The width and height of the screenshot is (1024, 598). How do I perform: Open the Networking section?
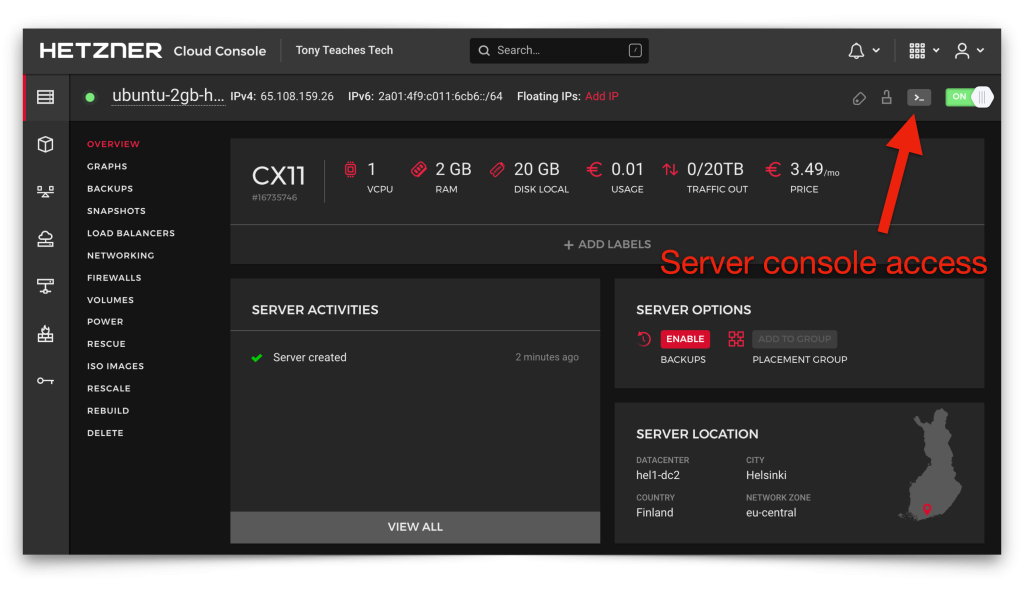[121, 255]
